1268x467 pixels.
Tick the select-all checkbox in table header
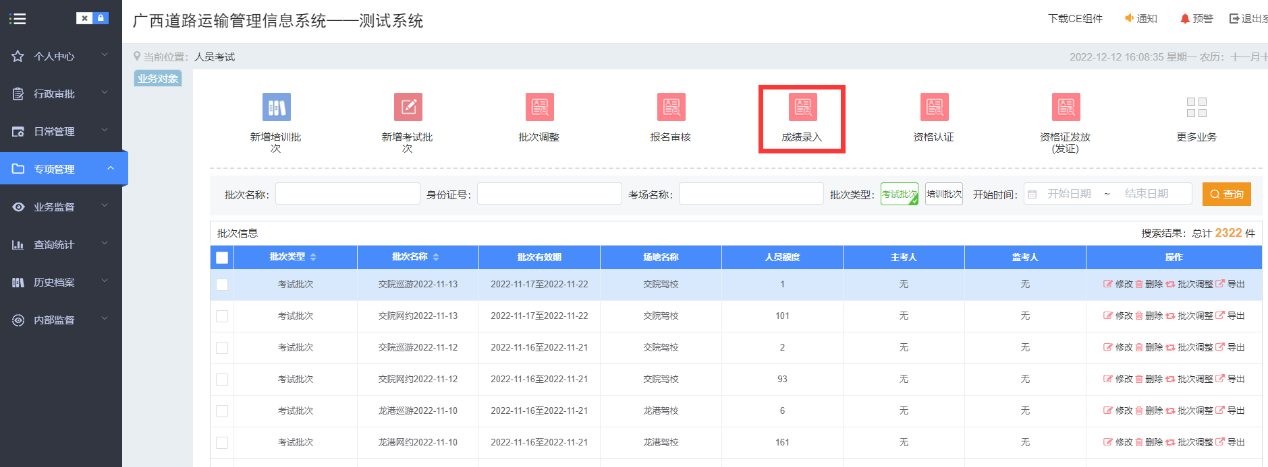tap(222, 258)
